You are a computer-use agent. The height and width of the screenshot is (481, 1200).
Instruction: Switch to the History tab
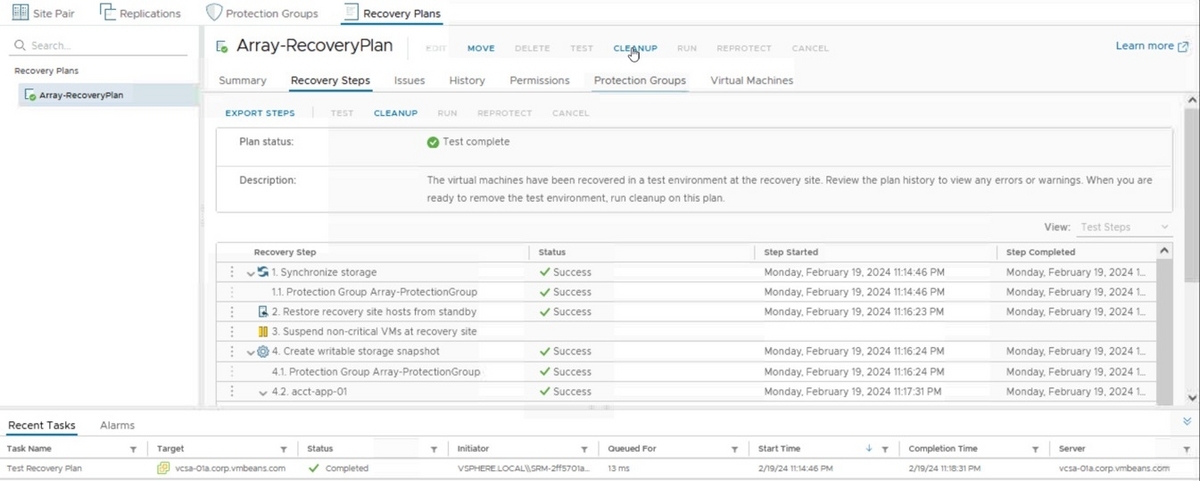(x=467, y=80)
